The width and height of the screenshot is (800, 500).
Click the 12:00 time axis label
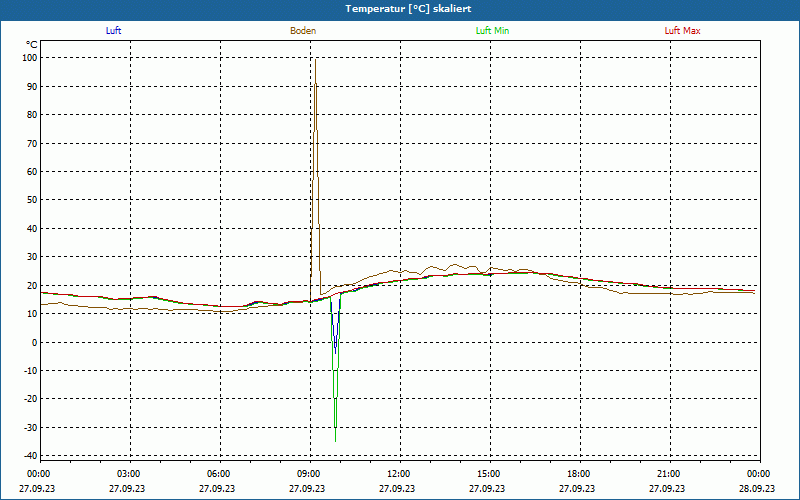point(398,474)
